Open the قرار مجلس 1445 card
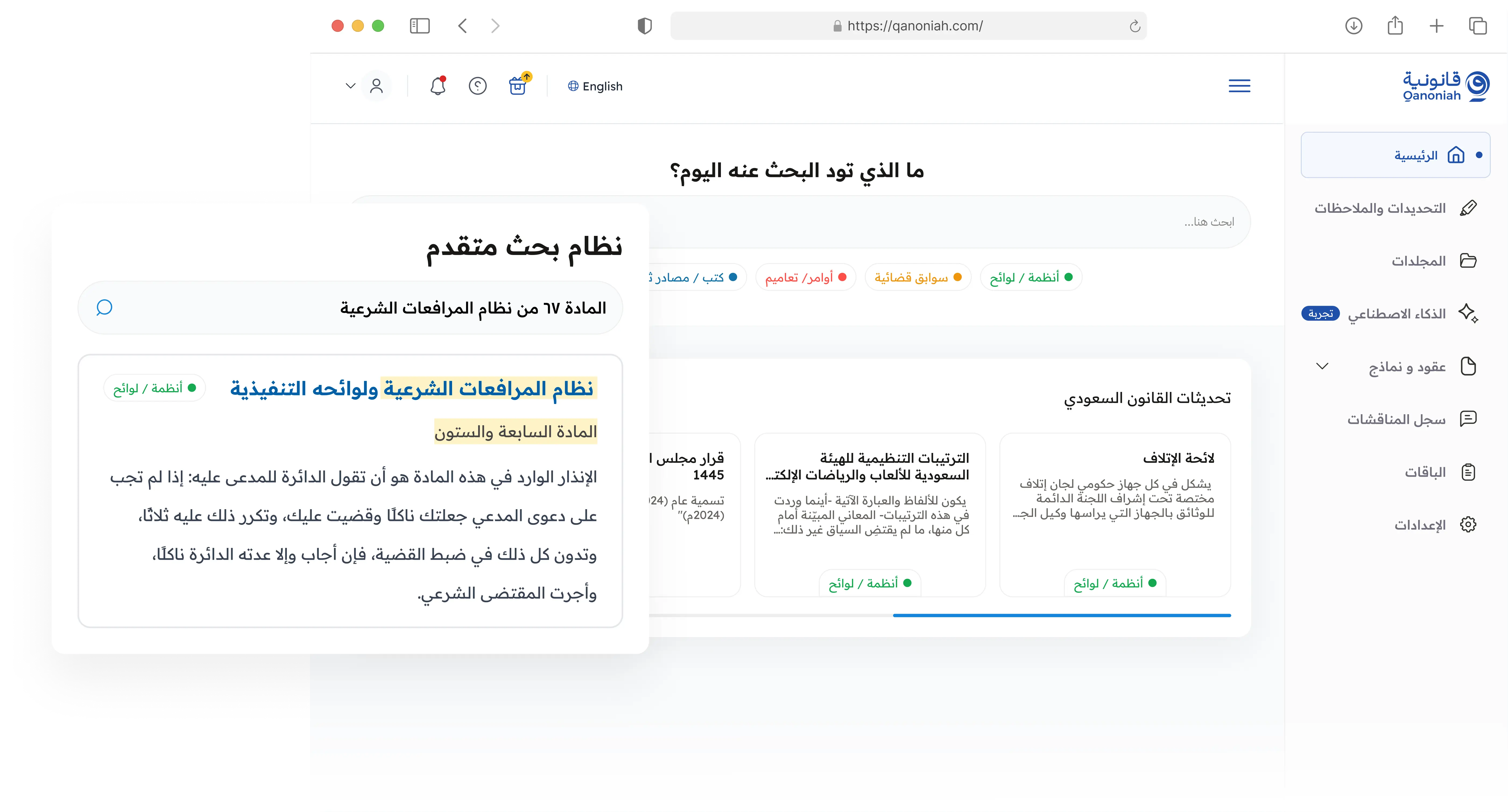This screenshot has width=1508, height=812. 694,515
